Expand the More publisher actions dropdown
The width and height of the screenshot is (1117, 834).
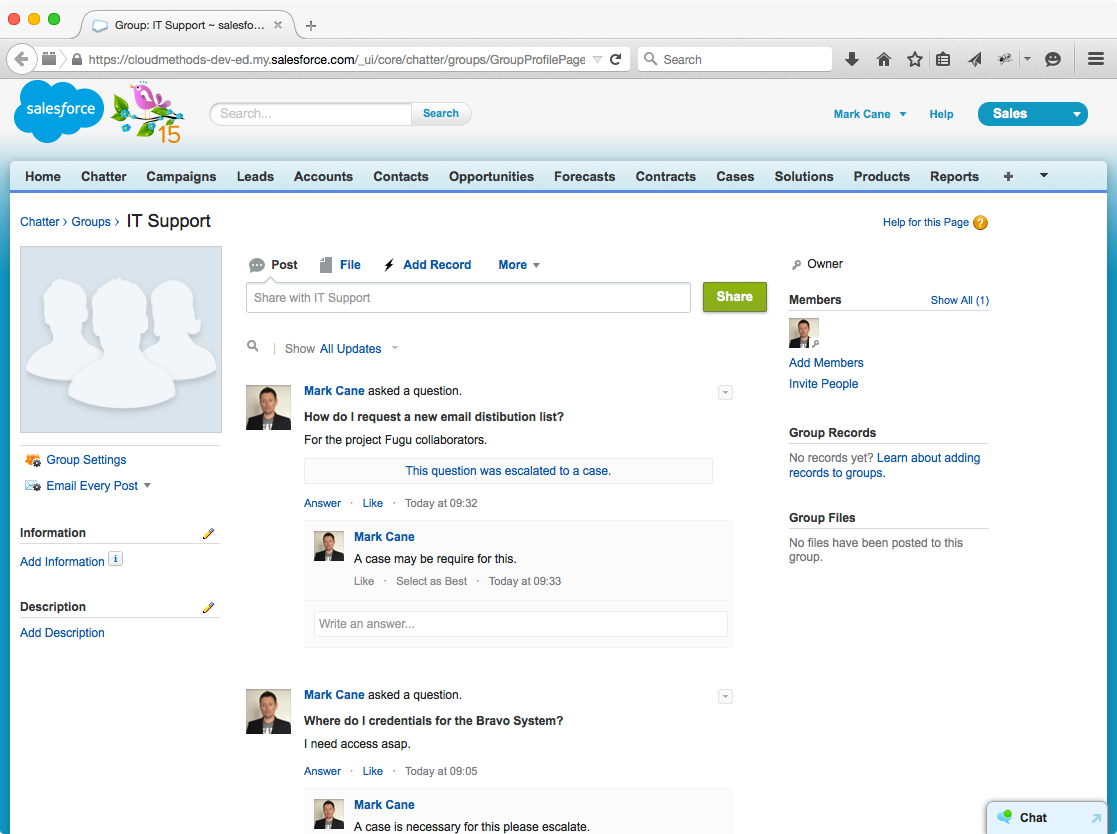pos(519,265)
